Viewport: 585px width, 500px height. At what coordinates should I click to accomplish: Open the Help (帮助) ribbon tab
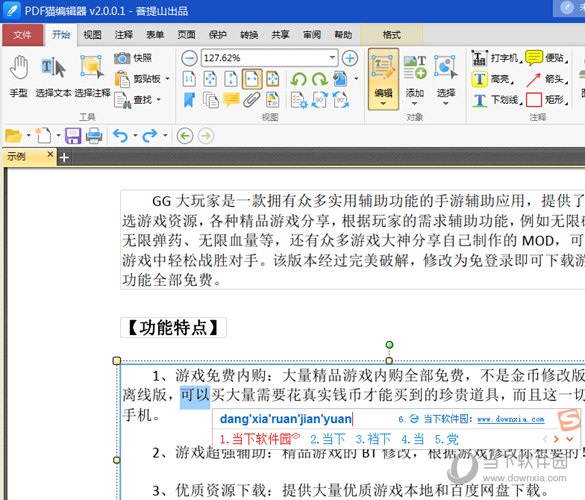(x=343, y=35)
